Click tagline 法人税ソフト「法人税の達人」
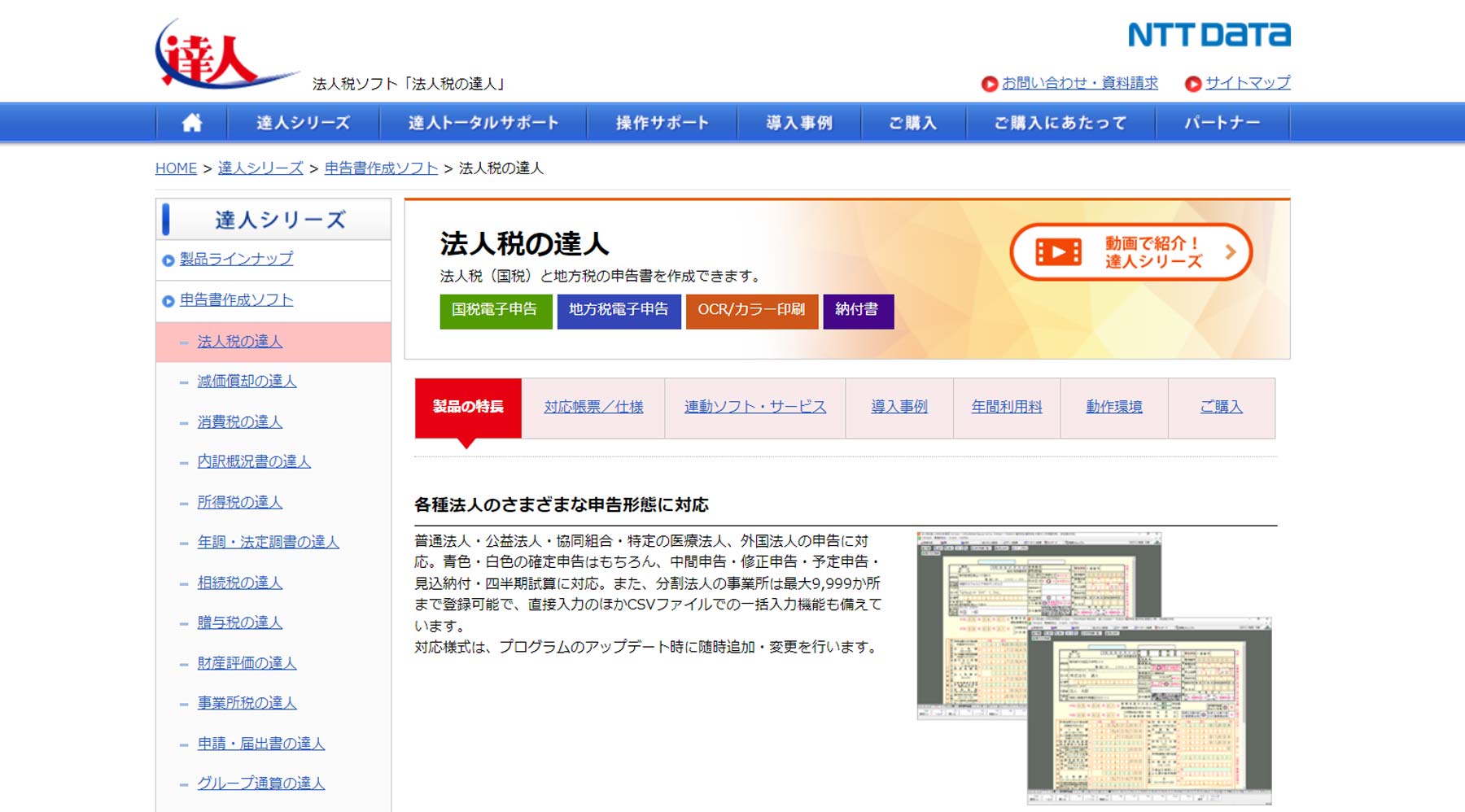 (x=410, y=84)
